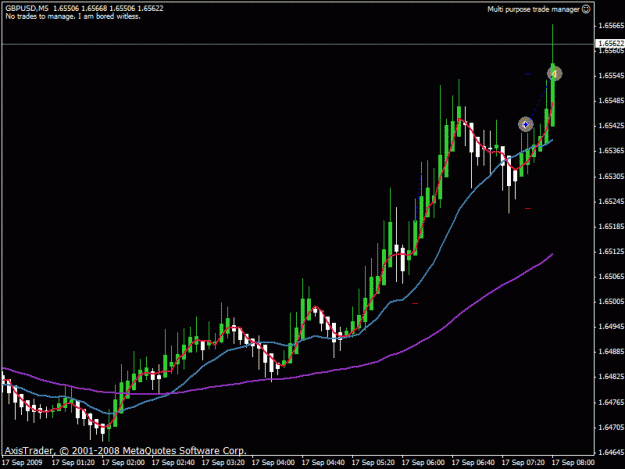Click the 1.64765 price scale value

pyautogui.click(x=611, y=402)
